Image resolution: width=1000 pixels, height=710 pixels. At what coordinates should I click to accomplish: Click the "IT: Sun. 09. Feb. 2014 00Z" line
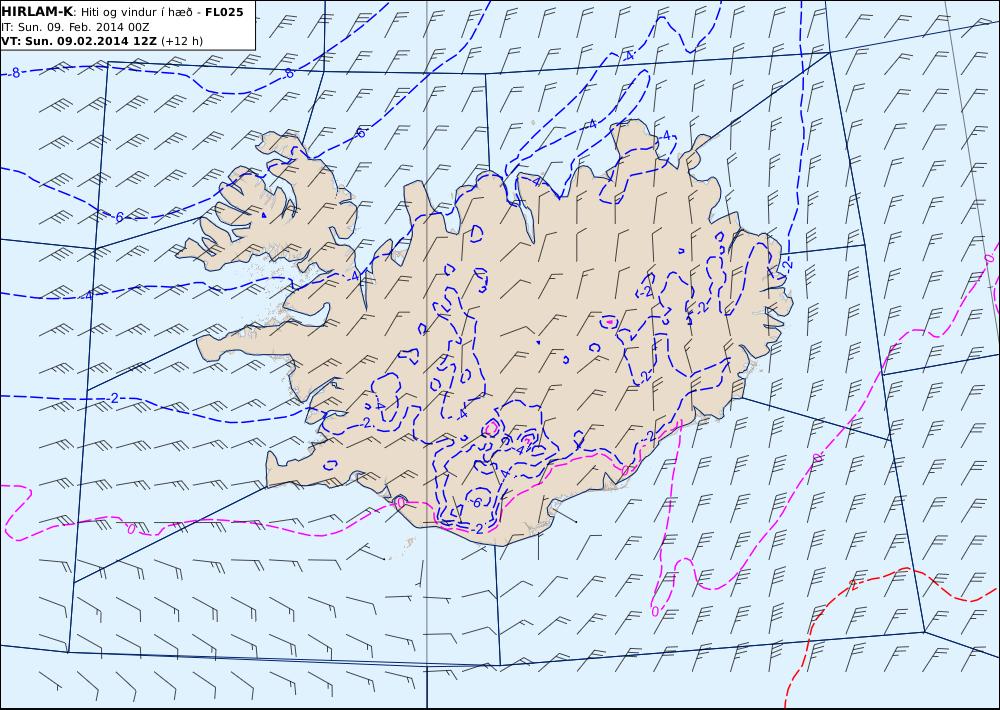pyautogui.click(x=75, y=27)
